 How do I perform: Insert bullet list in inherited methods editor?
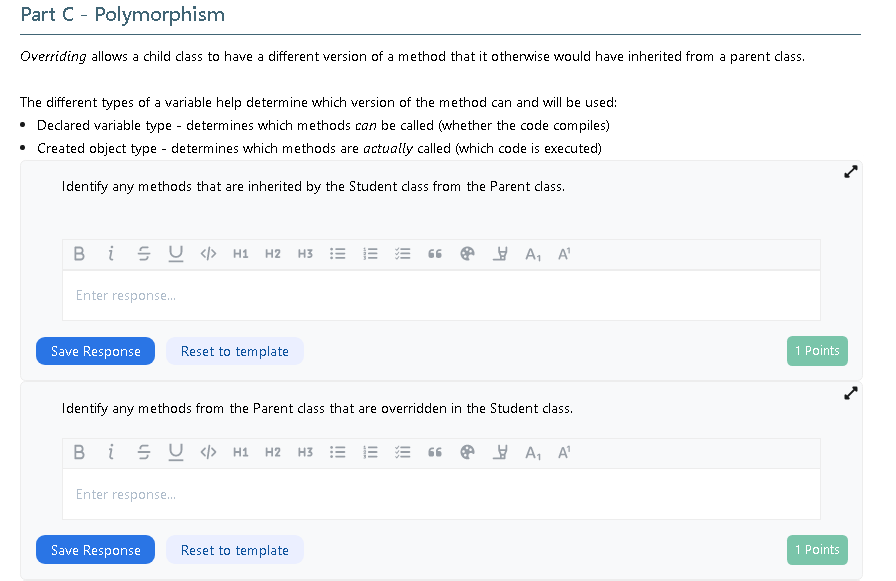[338, 254]
